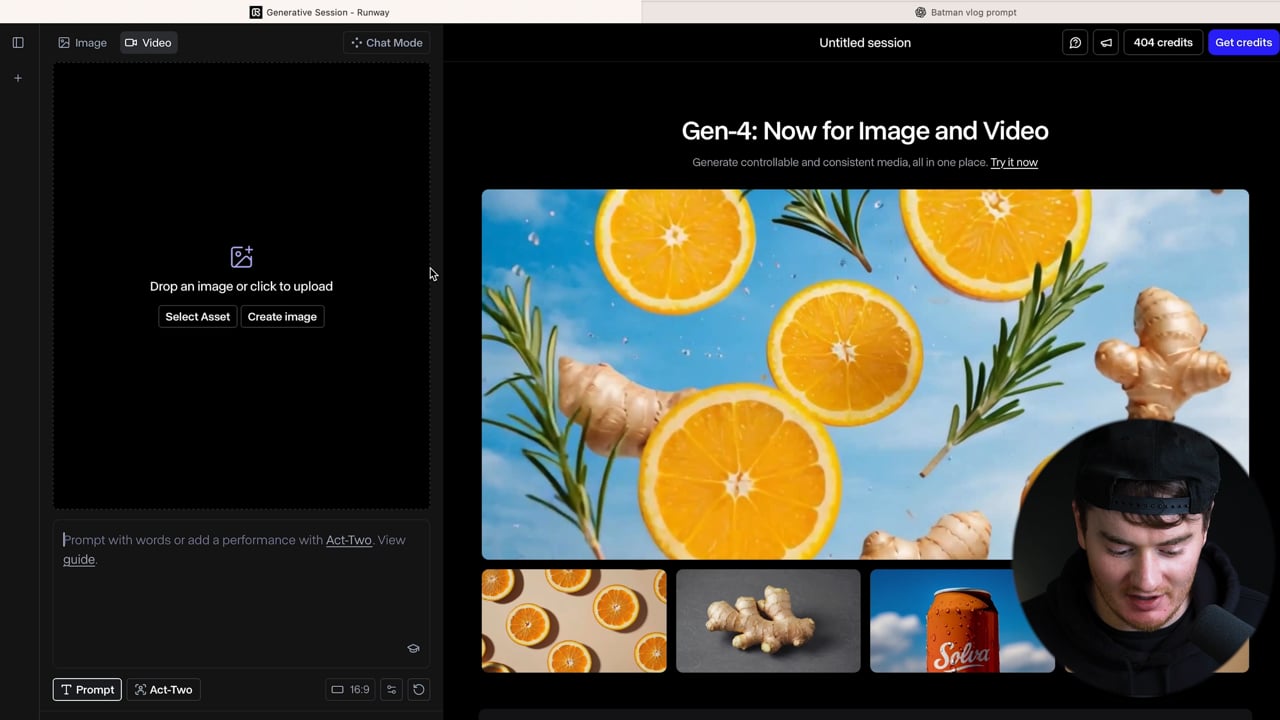Screen dimensions: 1280x720
Task: Click the plus icon to add new session
Action: [18, 78]
